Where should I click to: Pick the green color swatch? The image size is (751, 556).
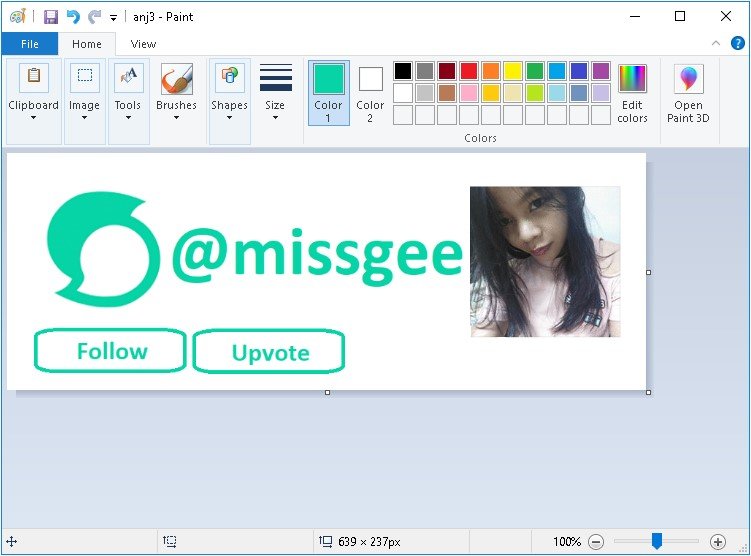pos(535,71)
